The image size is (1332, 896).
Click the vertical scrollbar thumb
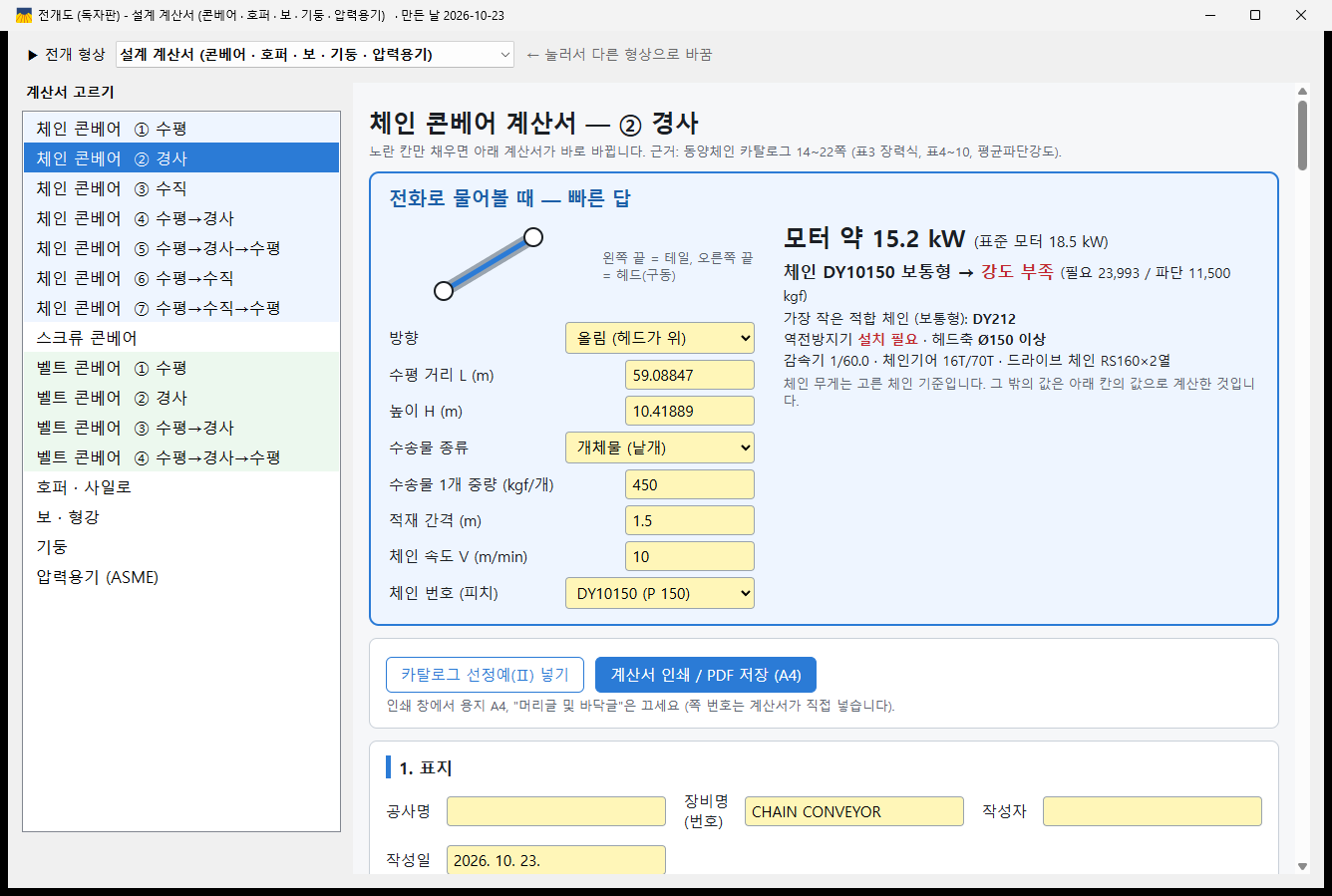[x=1302, y=136]
